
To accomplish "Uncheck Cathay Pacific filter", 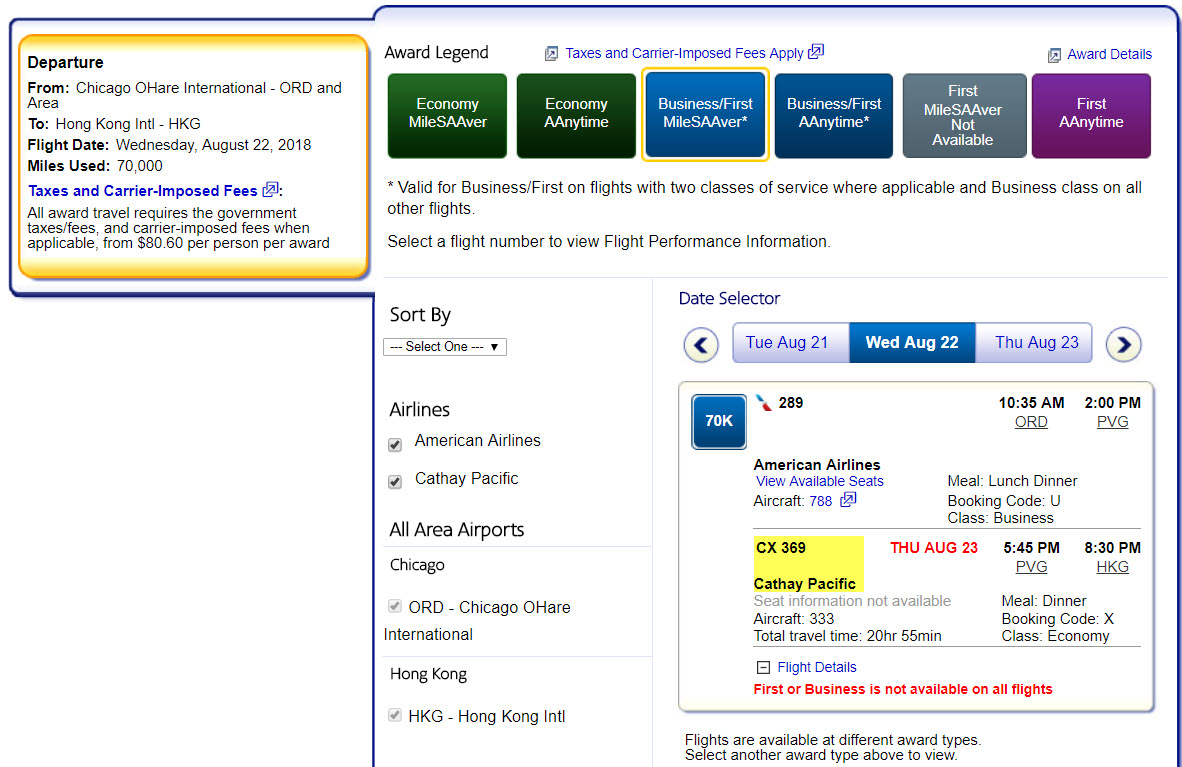I will 395,482.
